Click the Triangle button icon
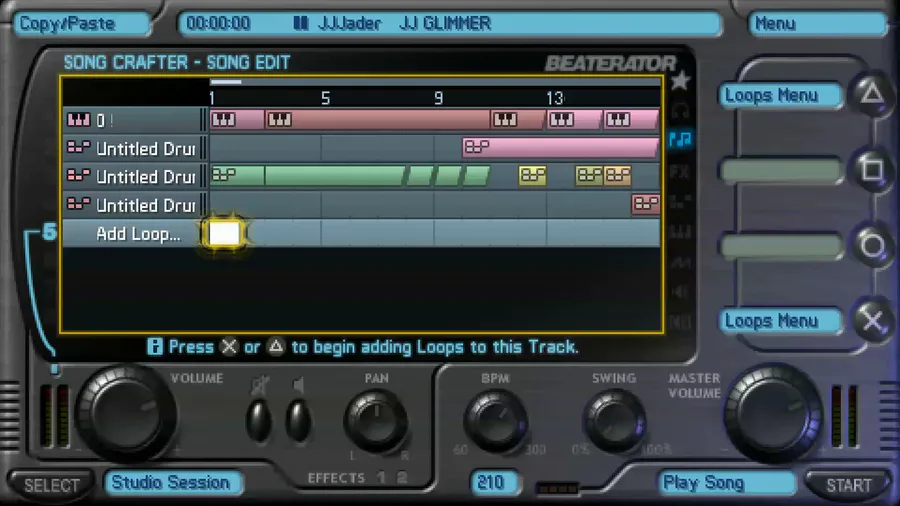The height and width of the screenshot is (506, 900). (x=872, y=93)
